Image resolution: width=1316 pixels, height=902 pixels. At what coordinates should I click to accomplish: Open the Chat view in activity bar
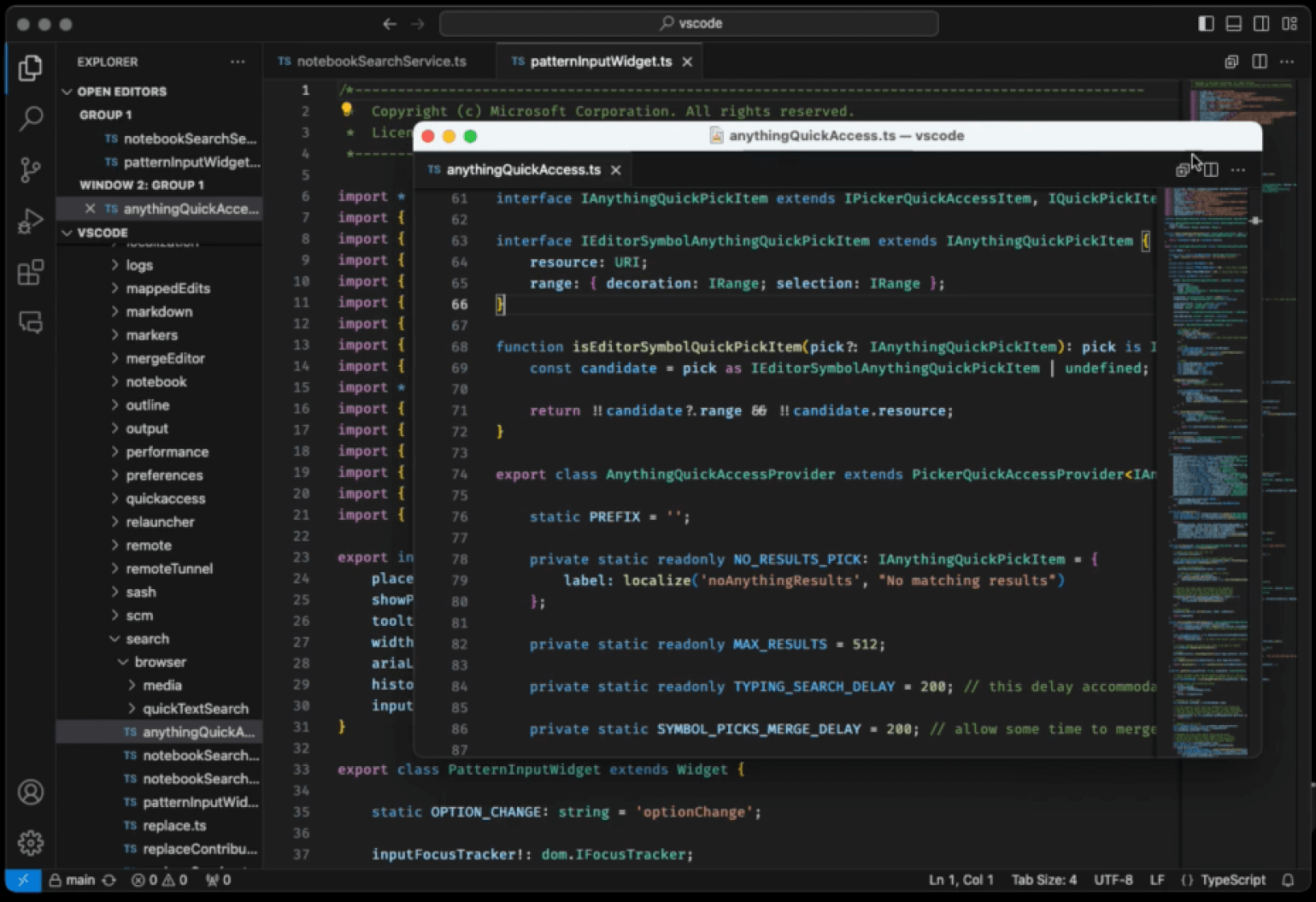coord(31,322)
